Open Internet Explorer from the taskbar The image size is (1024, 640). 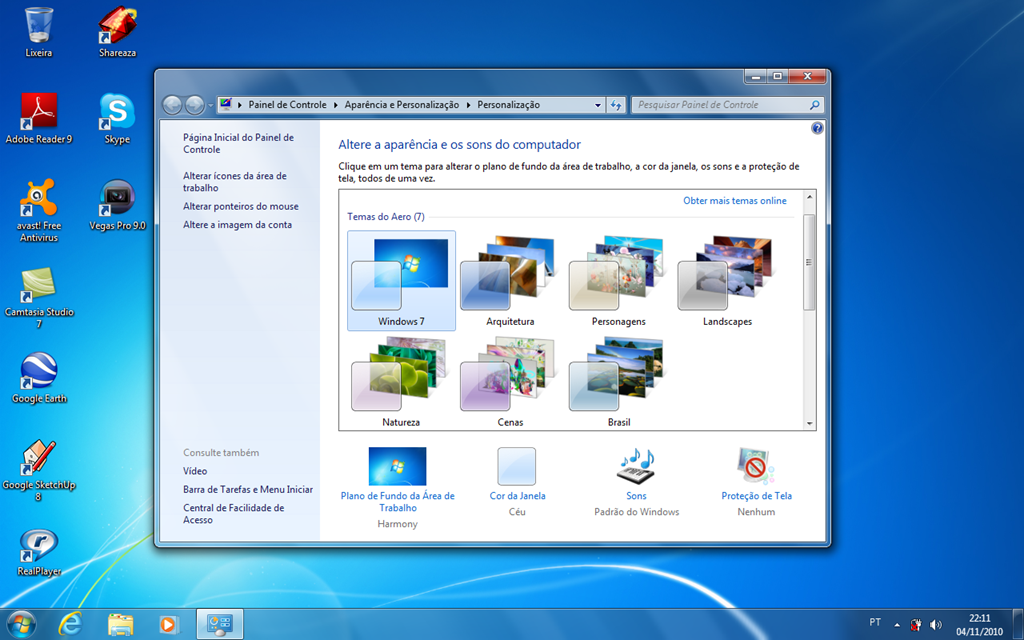coord(71,623)
